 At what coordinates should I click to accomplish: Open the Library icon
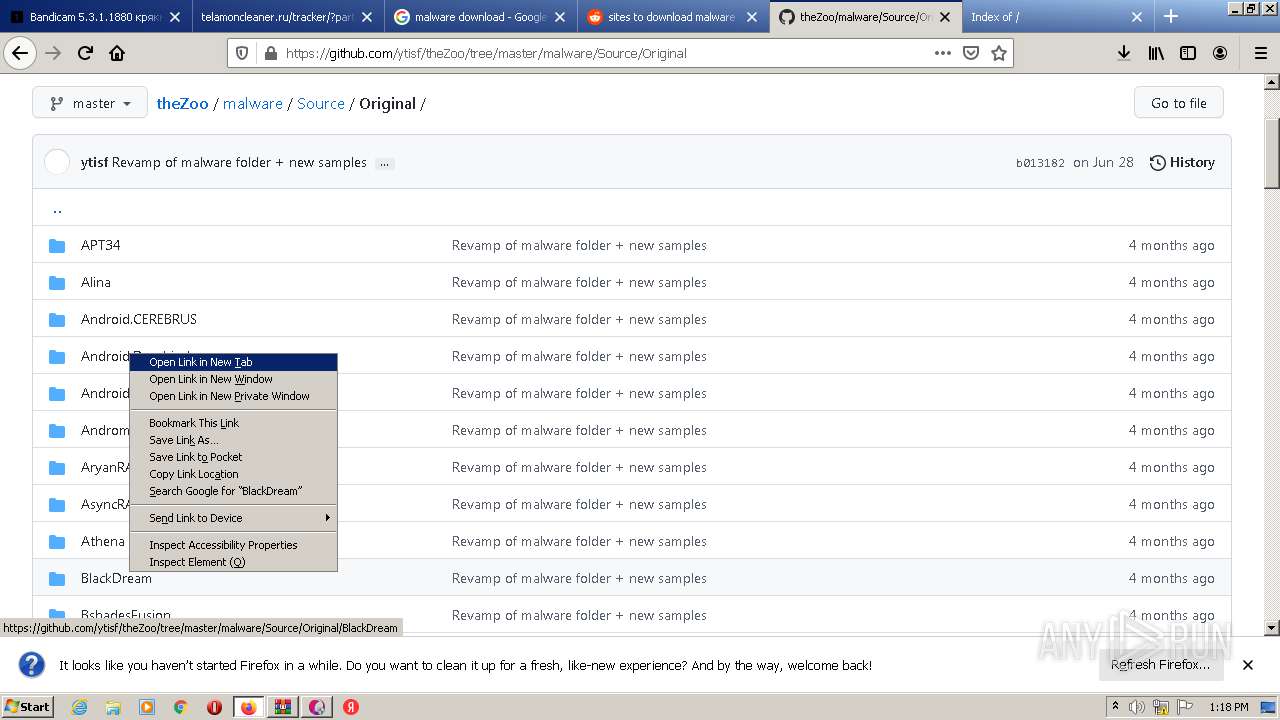point(1156,53)
